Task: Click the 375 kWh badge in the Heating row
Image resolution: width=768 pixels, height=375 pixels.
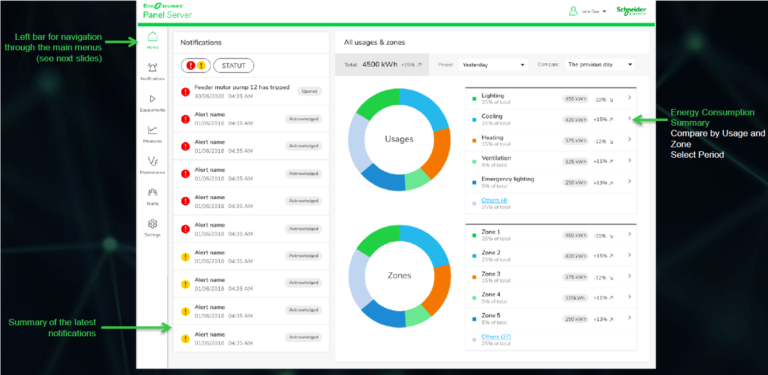Action: [x=575, y=141]
